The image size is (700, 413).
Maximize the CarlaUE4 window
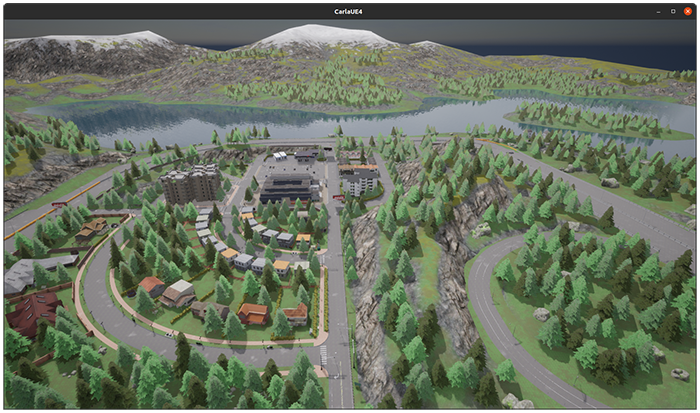coord(672,11)
